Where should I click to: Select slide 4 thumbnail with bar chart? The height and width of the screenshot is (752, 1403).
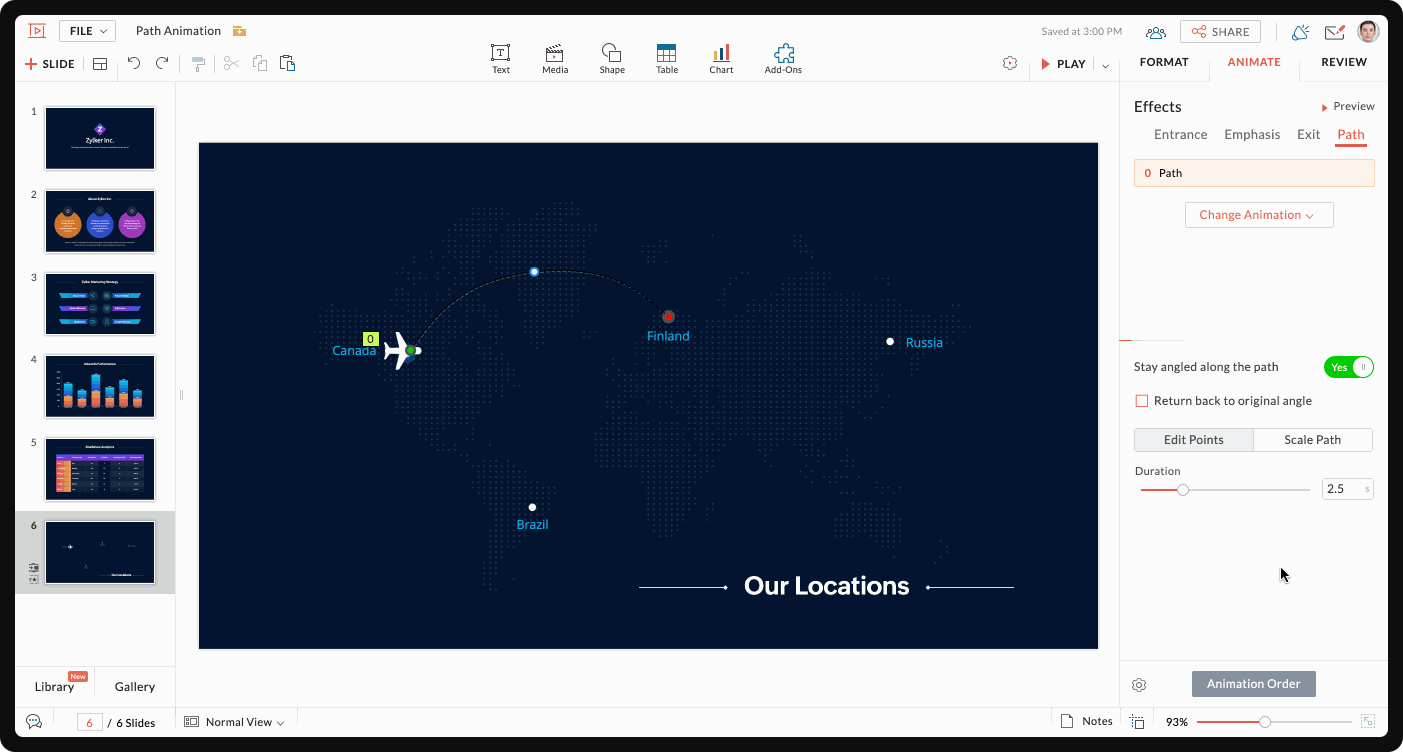pos(100,386)
